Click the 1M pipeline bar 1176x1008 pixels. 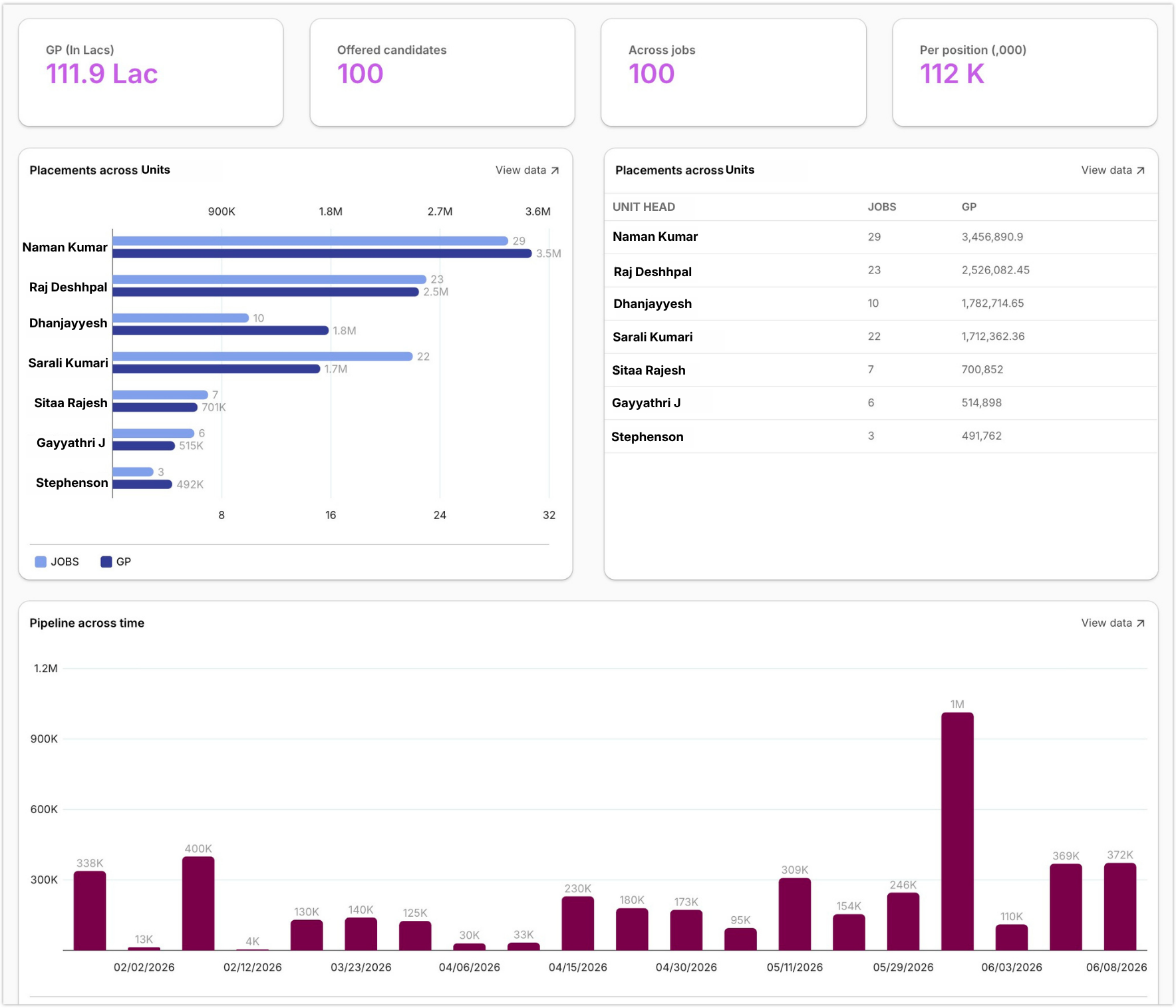(957, 831)
